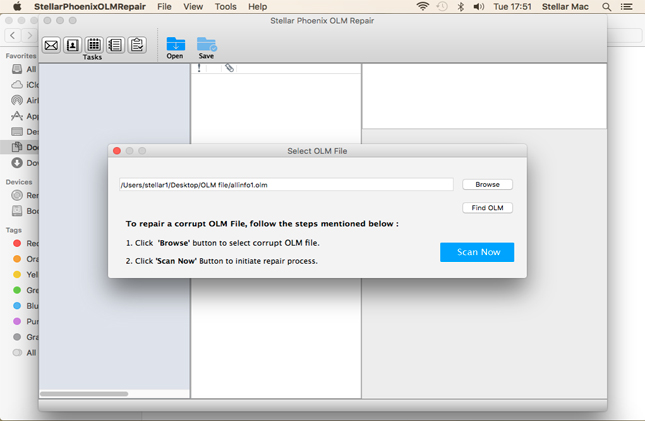Open the Tasks clipboard icon
Image resolution: width=645 pixels, height=421 pixels.
pyautogui.click(x=137, y=45)
